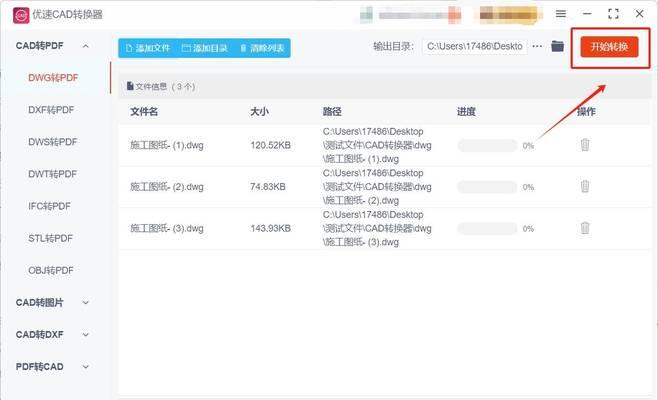Click progress bar of 施工图纸- (3).dwg
This screenshot has height=400, width=658.
[x=487, y=229]
